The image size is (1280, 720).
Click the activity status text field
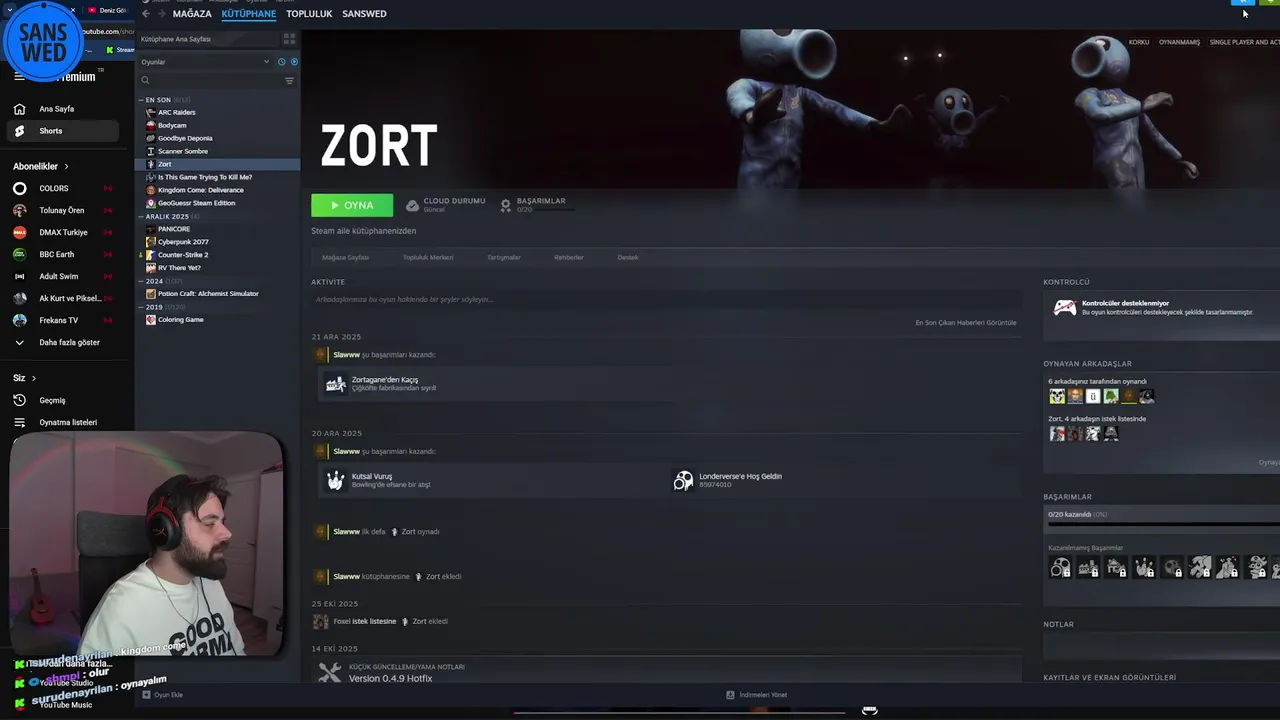click(x=665, y=300)
